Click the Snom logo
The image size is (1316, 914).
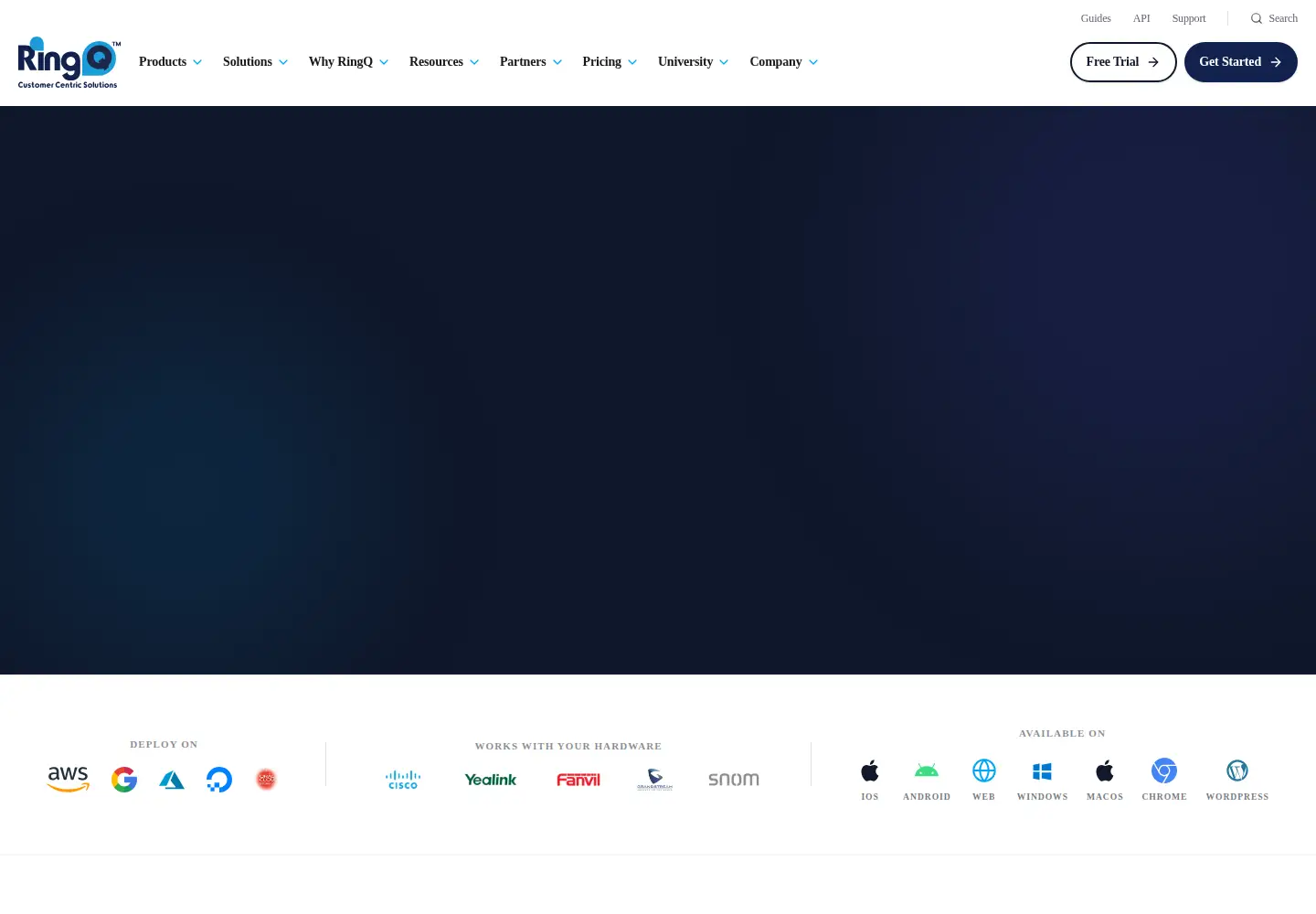click(734, 780)
